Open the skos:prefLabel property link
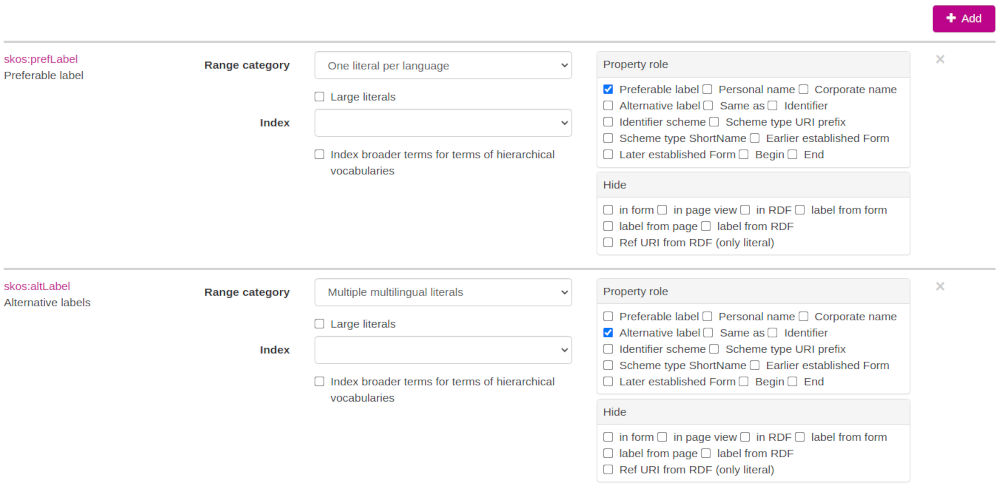The height and width of the screenshot is (489, 1000). coord(41,59)
